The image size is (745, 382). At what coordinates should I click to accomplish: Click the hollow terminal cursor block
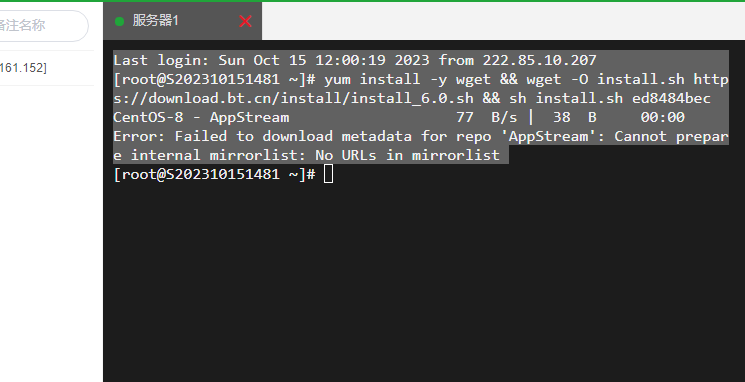pyautogui.click(x=328, y=174)
